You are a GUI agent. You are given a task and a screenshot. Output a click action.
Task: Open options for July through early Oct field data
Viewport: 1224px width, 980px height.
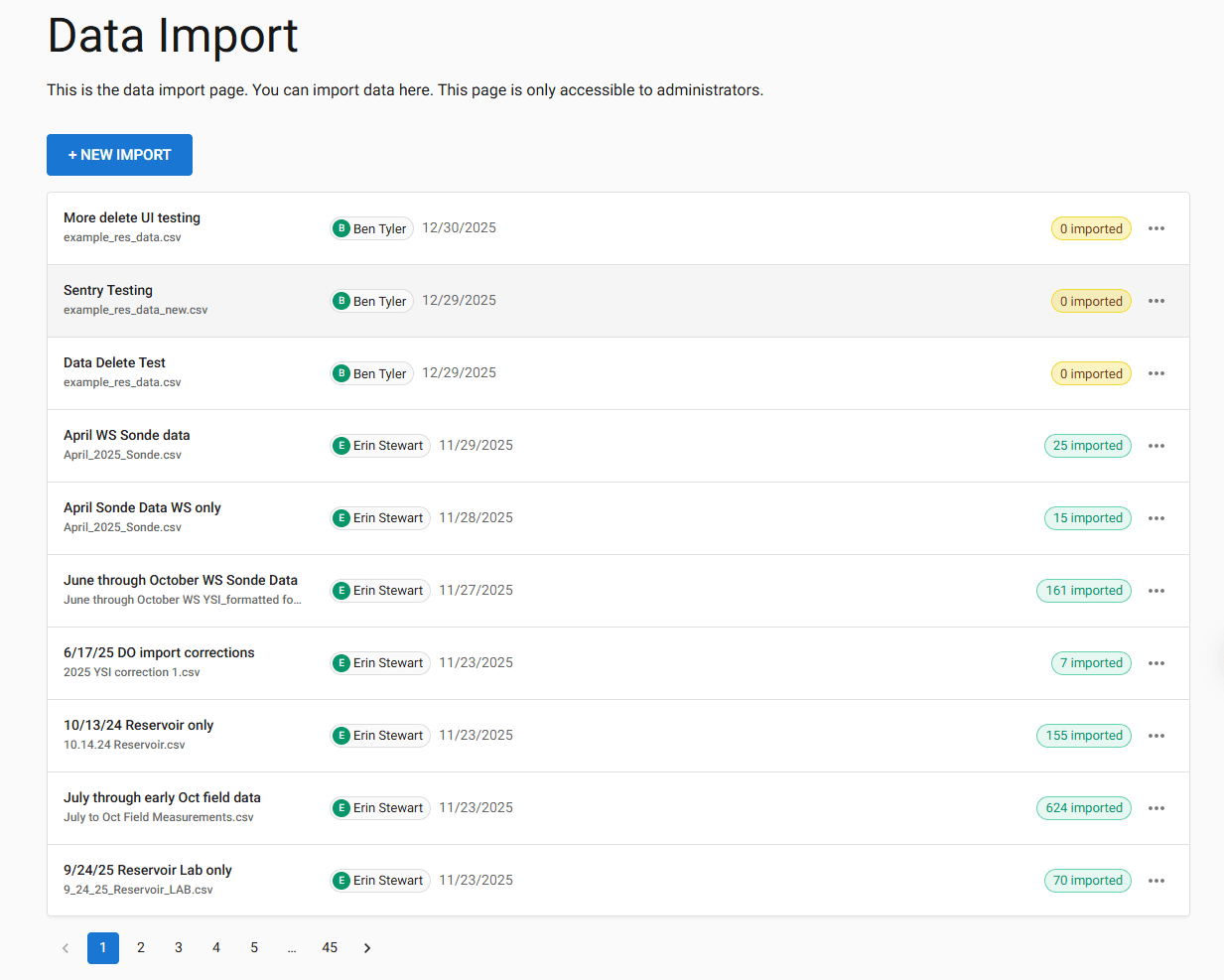pos(1156,808)
